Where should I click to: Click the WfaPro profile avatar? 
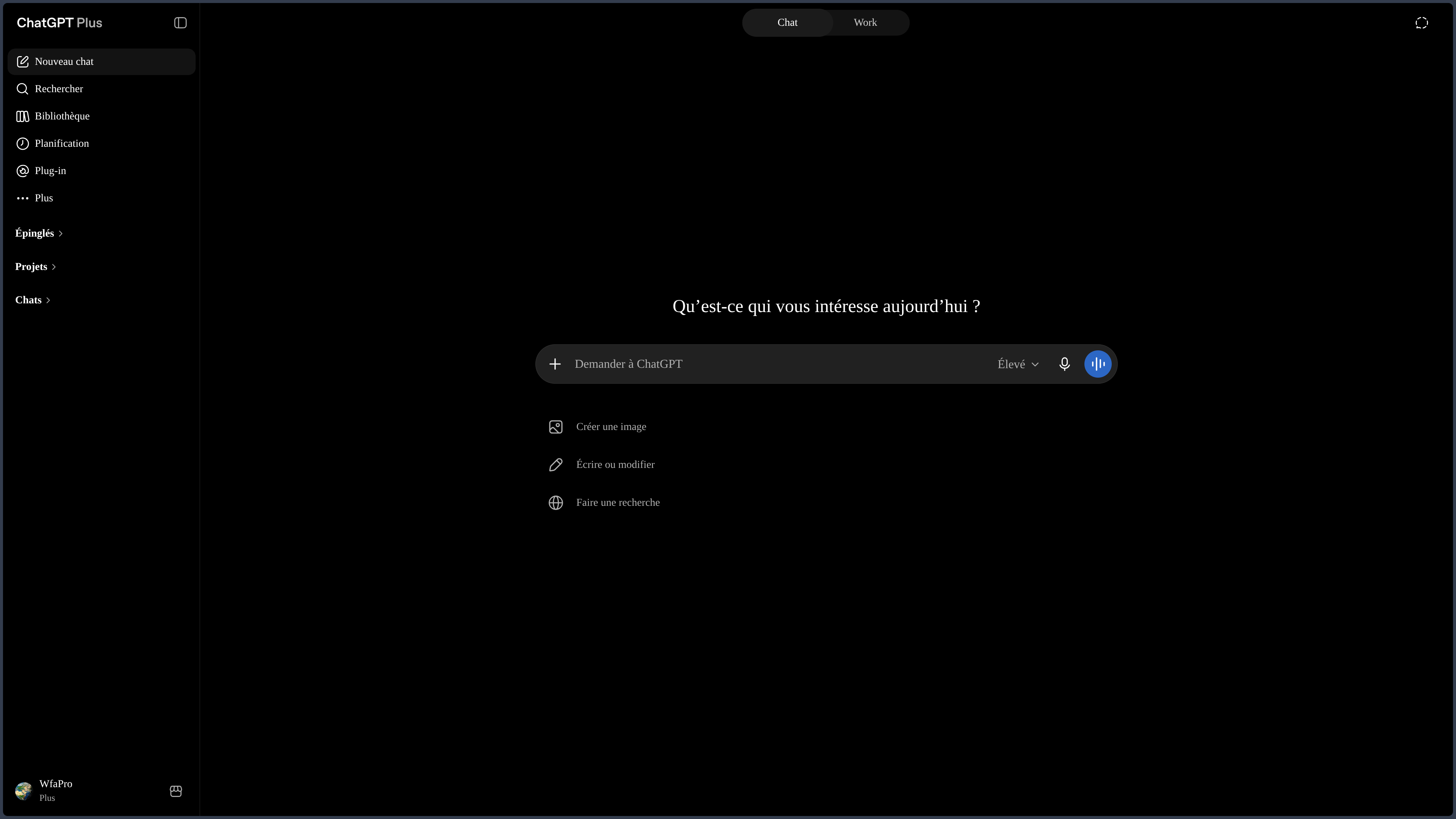tap(24, 791)
